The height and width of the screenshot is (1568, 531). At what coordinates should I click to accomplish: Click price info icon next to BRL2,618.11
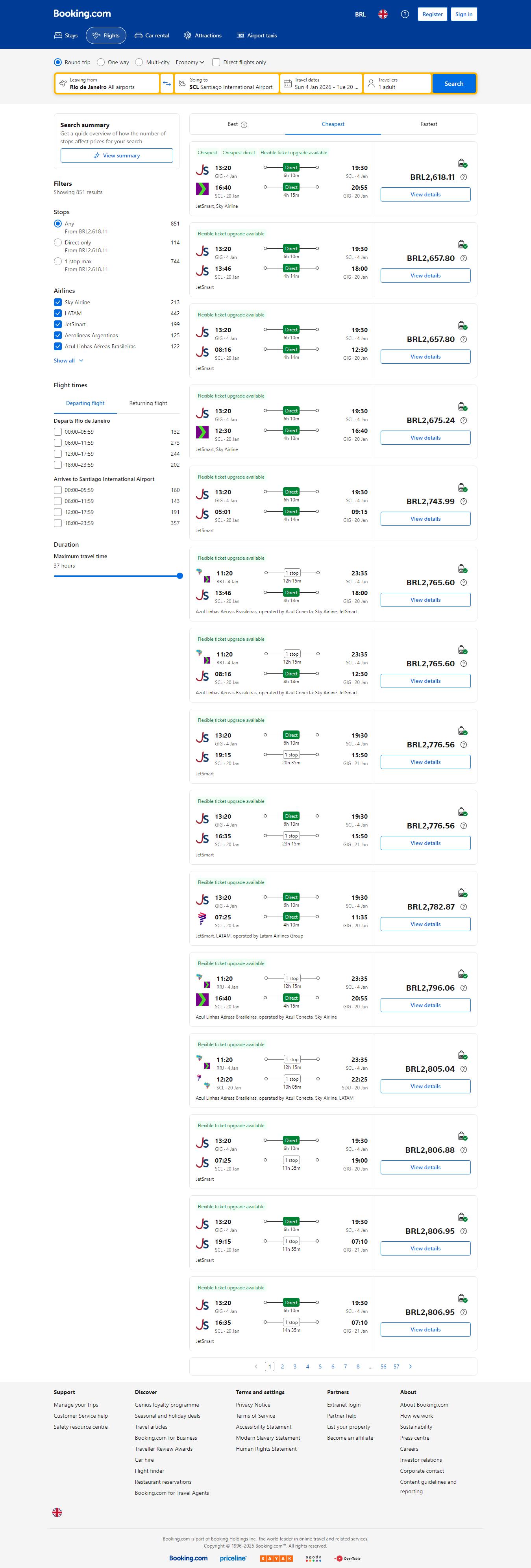464,177
